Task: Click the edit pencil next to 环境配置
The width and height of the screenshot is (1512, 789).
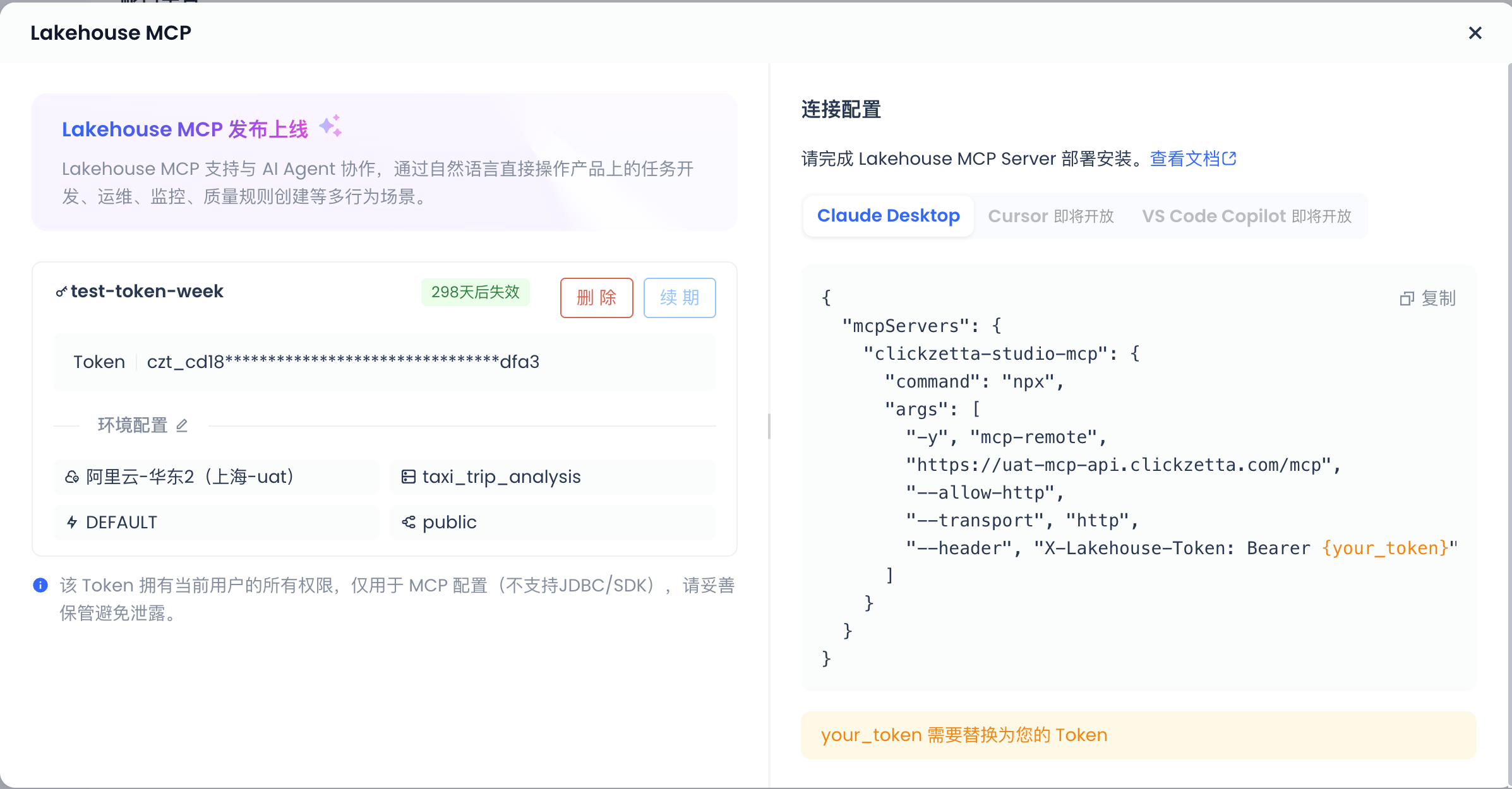Action: [x=182, y=425]
